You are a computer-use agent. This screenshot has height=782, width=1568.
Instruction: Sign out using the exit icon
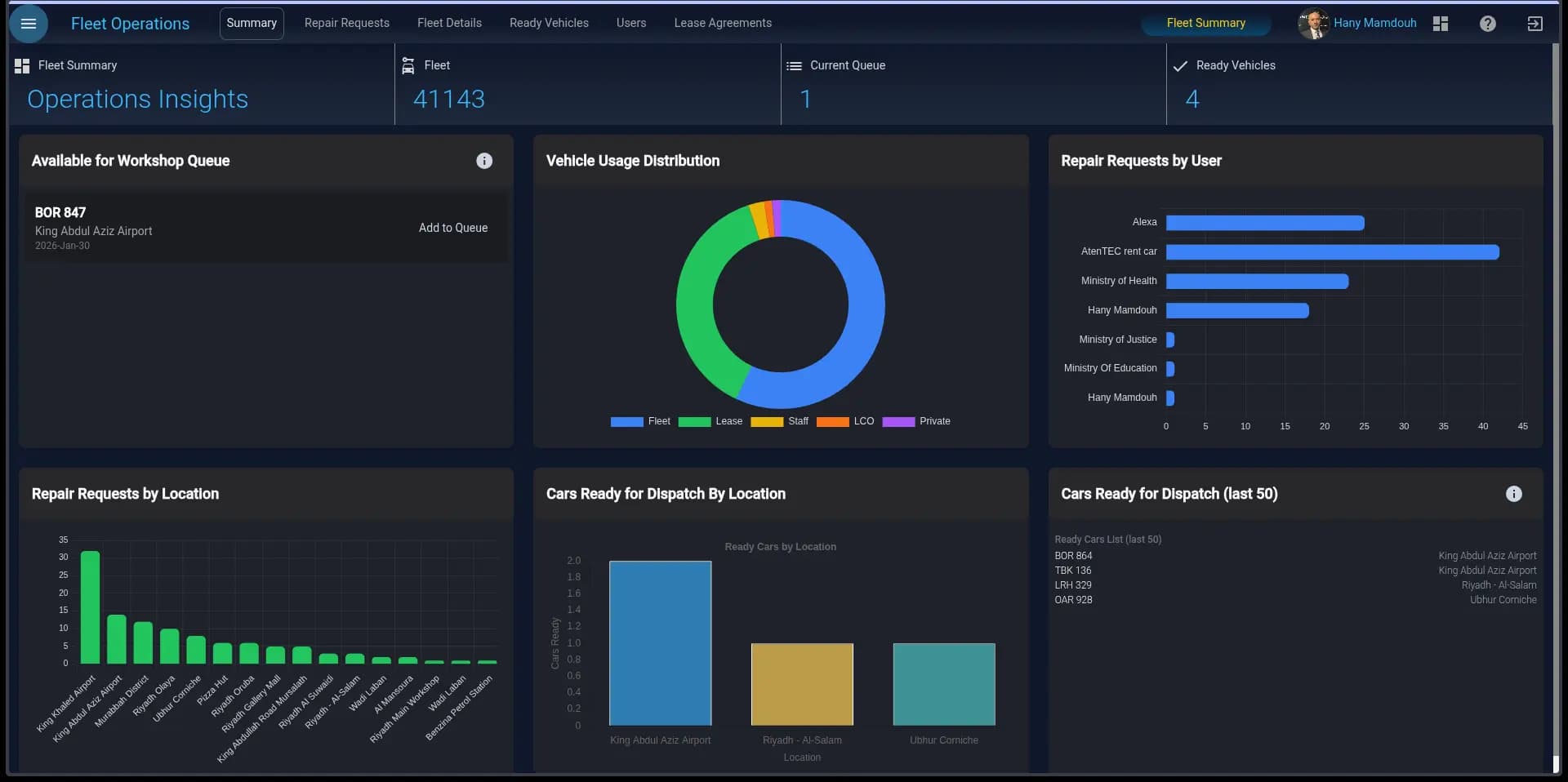pos(1535,23)
